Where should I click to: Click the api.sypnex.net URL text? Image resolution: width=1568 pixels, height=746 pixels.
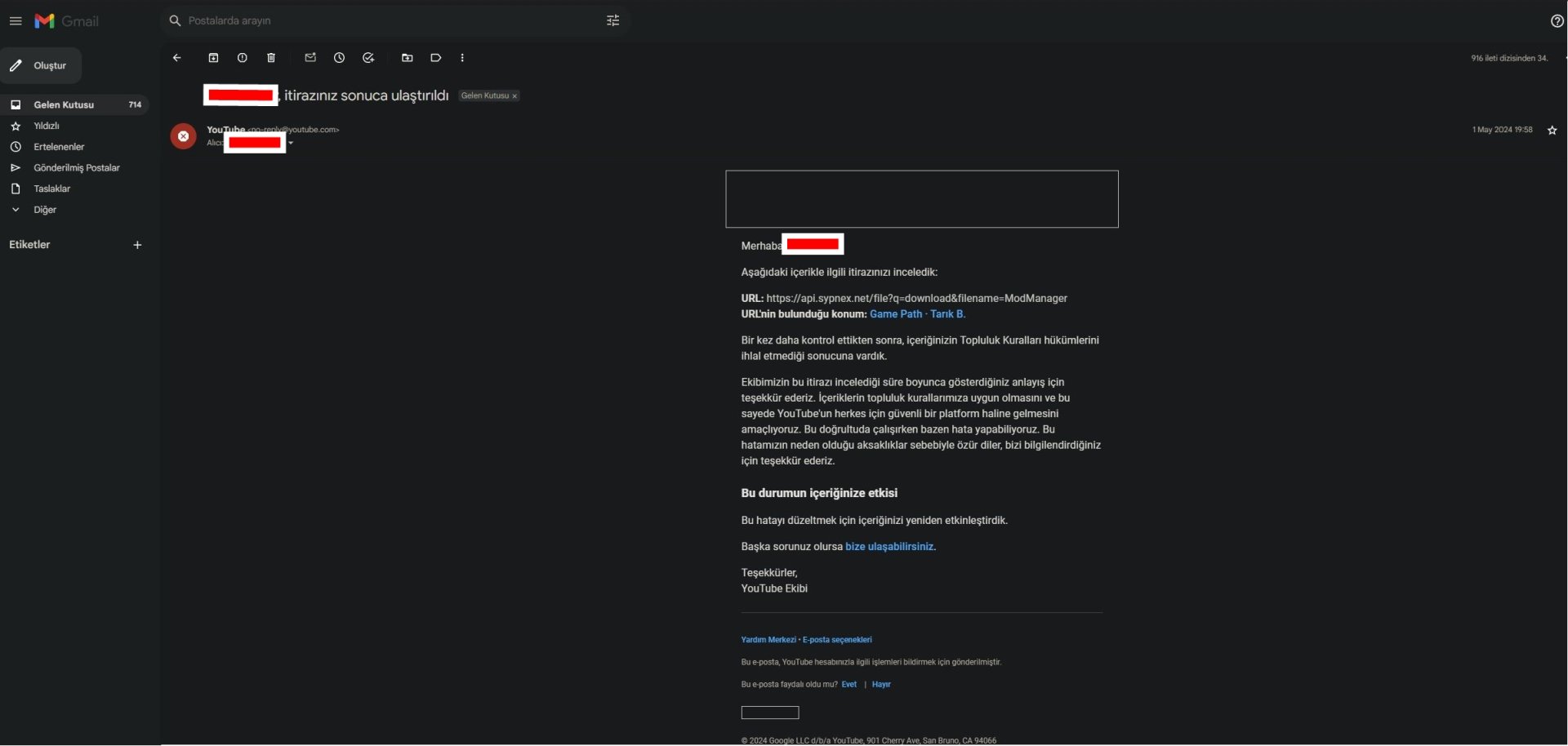pyautogui.click(x=917, y=299)
